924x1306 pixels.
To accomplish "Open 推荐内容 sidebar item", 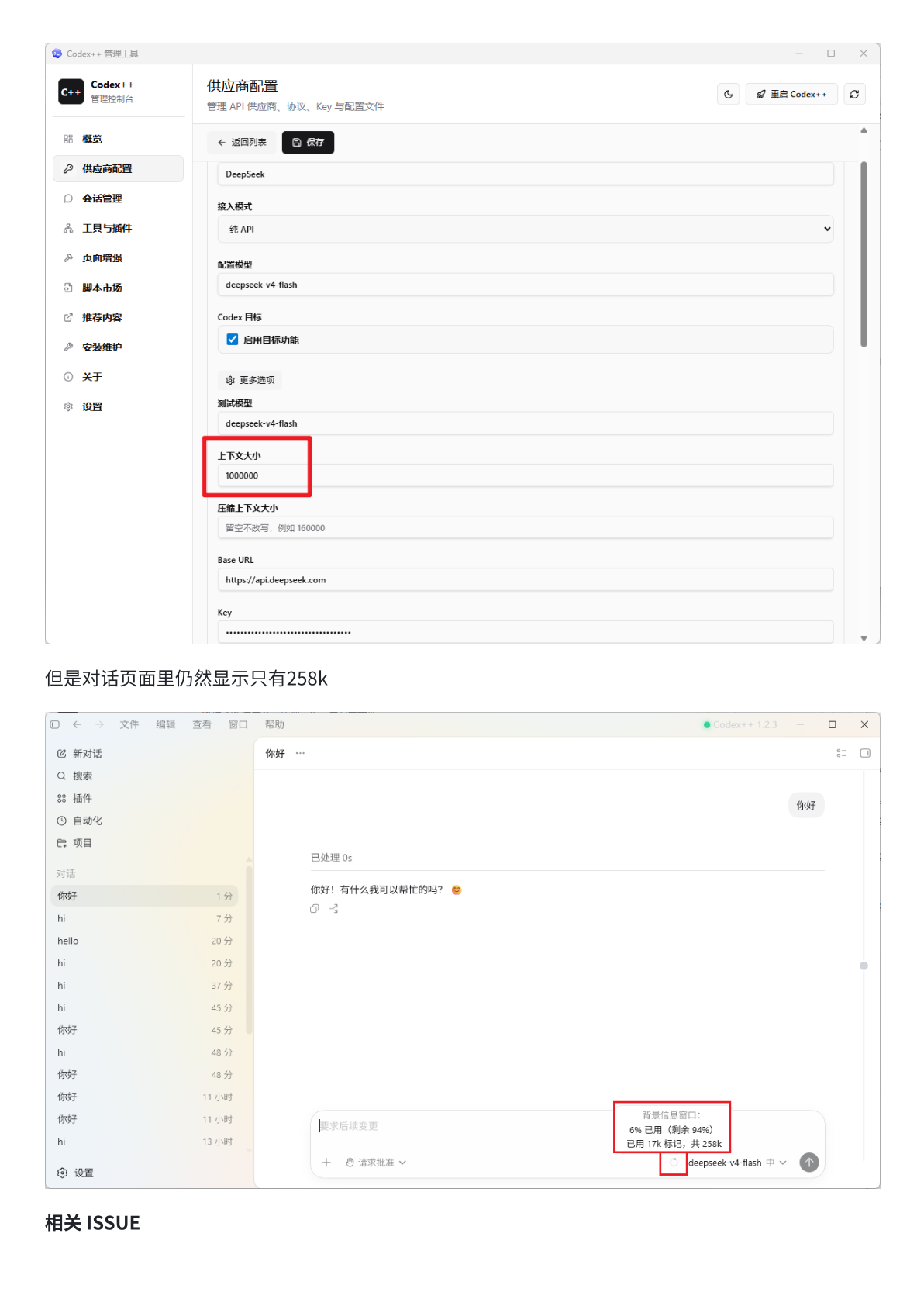I will (x=118, y=317).
